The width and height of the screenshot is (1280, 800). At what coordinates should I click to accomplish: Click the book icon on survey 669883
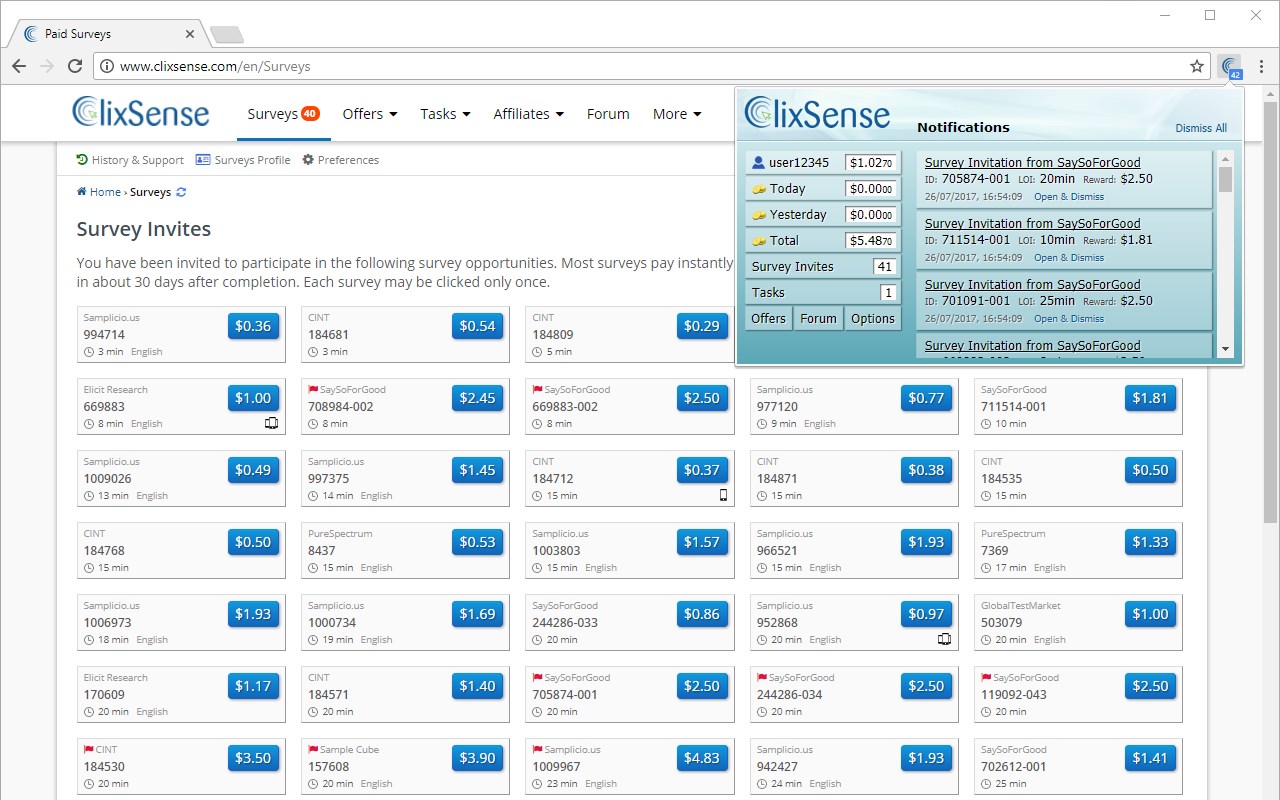click(x=271, y=423)
